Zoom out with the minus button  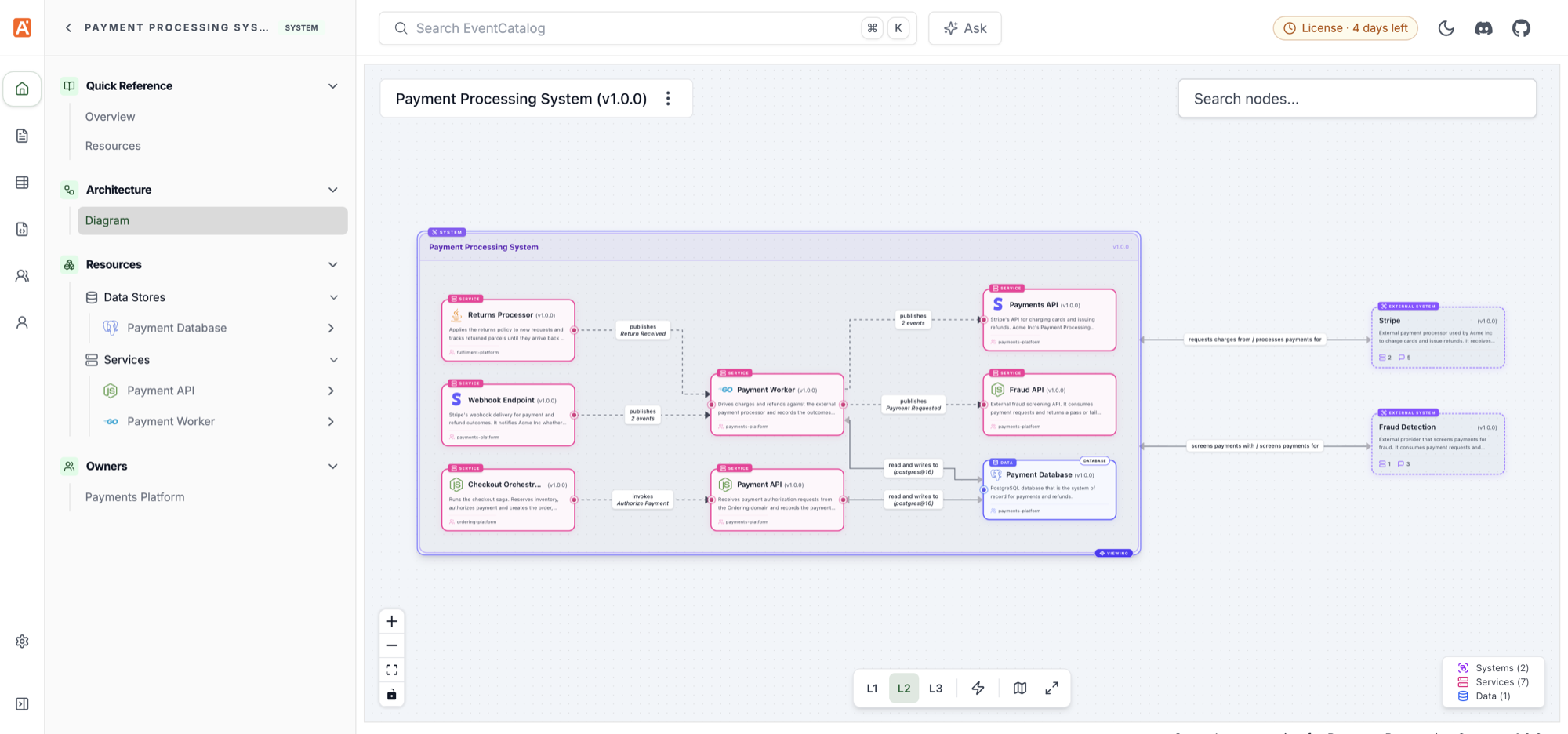[392, 645]
